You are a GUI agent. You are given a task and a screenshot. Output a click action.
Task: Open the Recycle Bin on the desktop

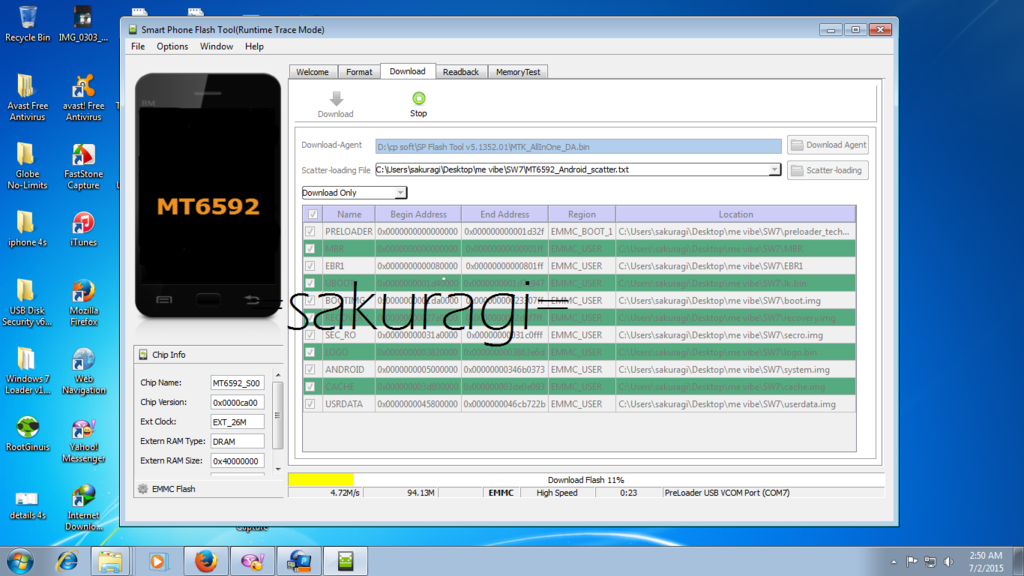pos(27,18)
